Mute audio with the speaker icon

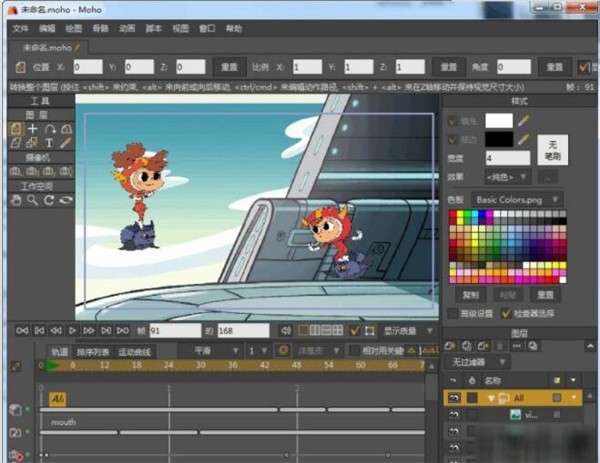285,331
